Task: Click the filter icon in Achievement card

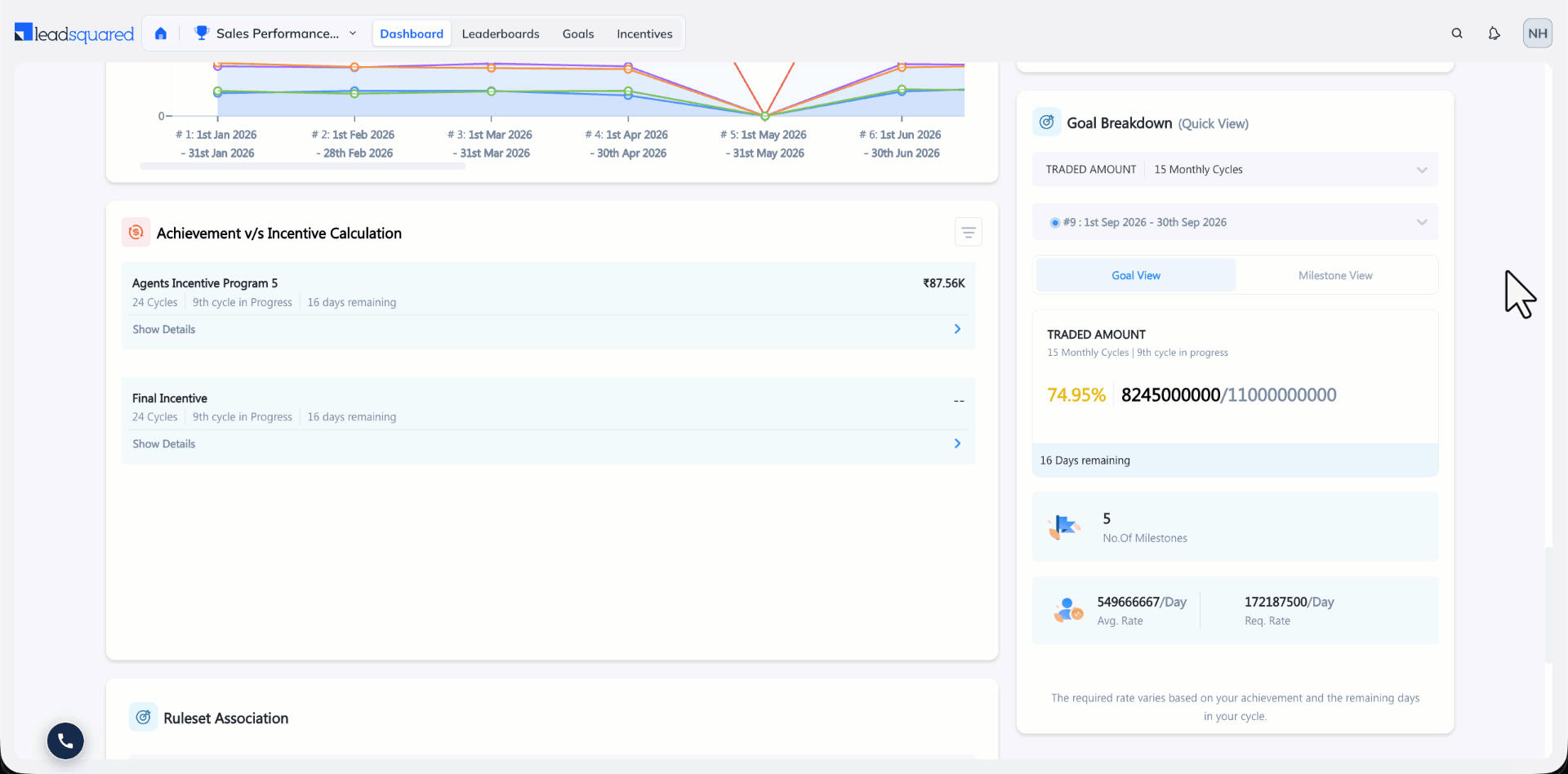Action: 969,233
